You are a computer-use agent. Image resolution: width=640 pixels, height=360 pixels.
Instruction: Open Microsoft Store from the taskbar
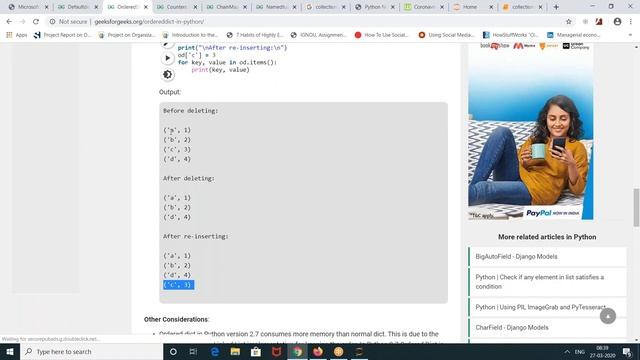click(256, 351)
